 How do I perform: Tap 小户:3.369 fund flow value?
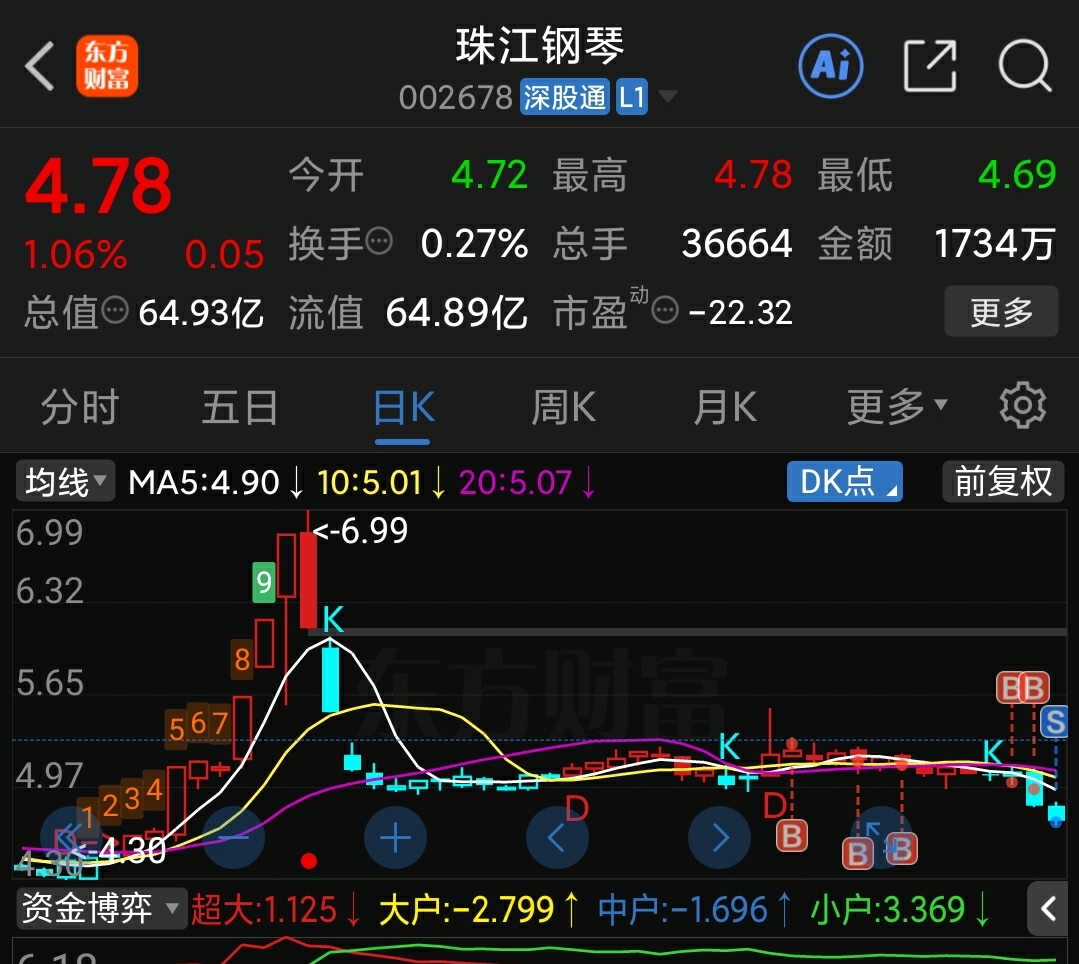pos(888,909)
